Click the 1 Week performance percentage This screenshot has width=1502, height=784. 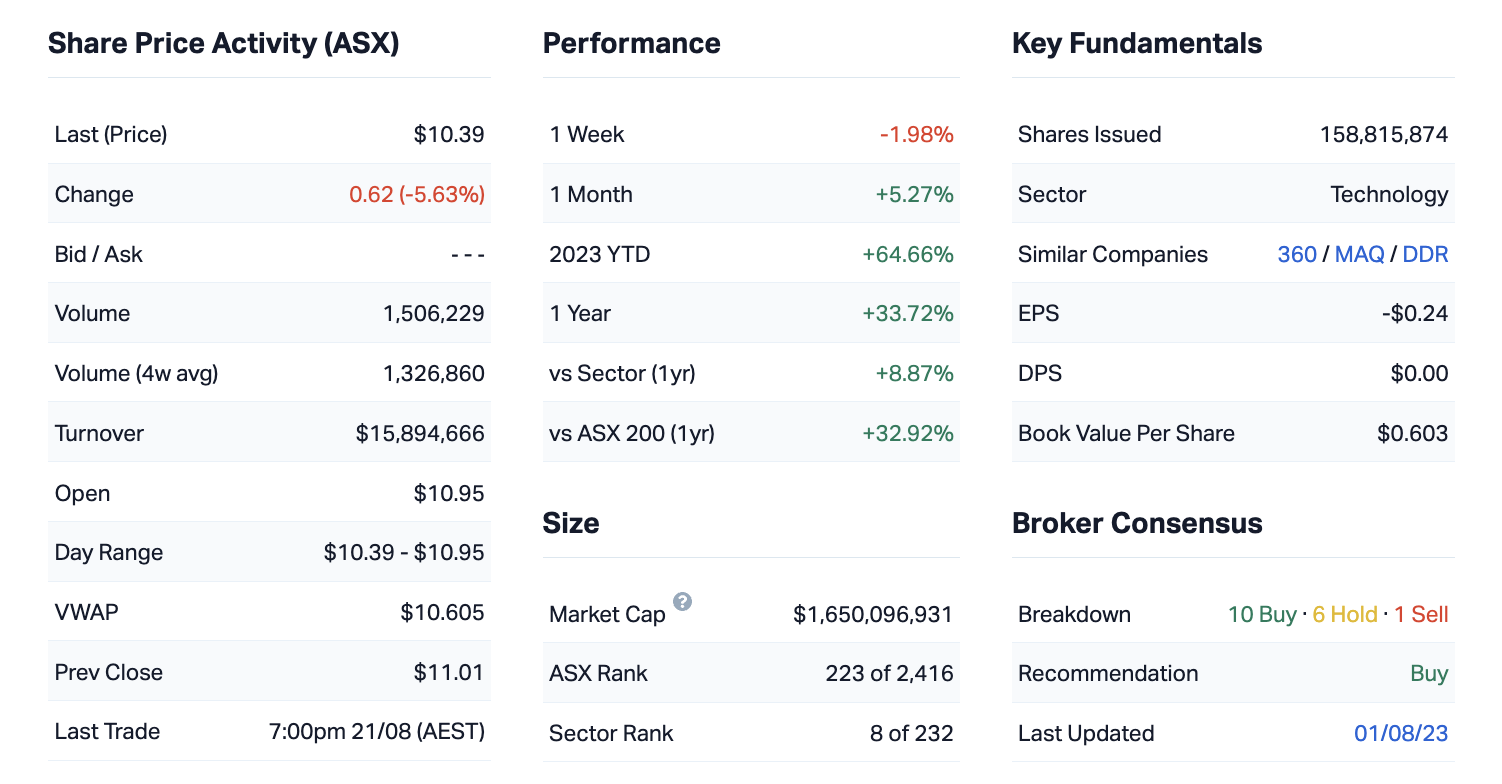(916, 134)
